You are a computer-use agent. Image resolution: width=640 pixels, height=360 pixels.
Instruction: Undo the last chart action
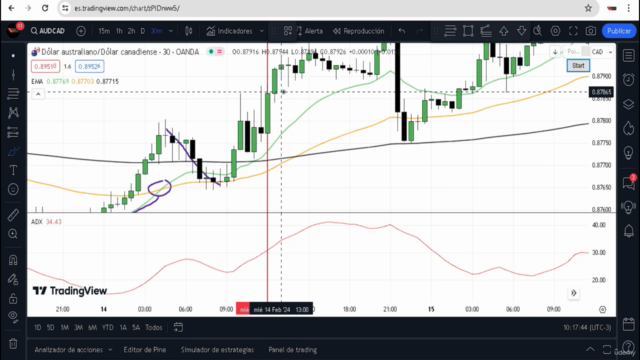[402, 31]
